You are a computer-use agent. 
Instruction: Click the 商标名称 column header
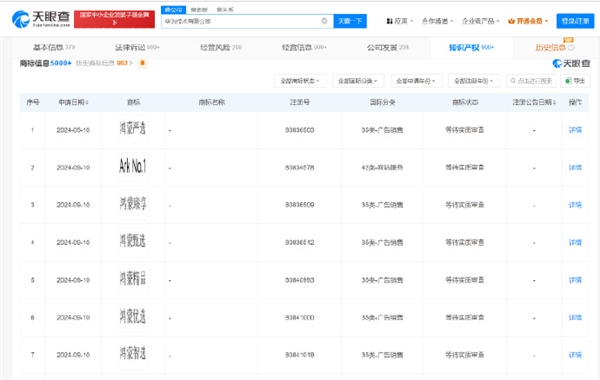click(212, 102)
